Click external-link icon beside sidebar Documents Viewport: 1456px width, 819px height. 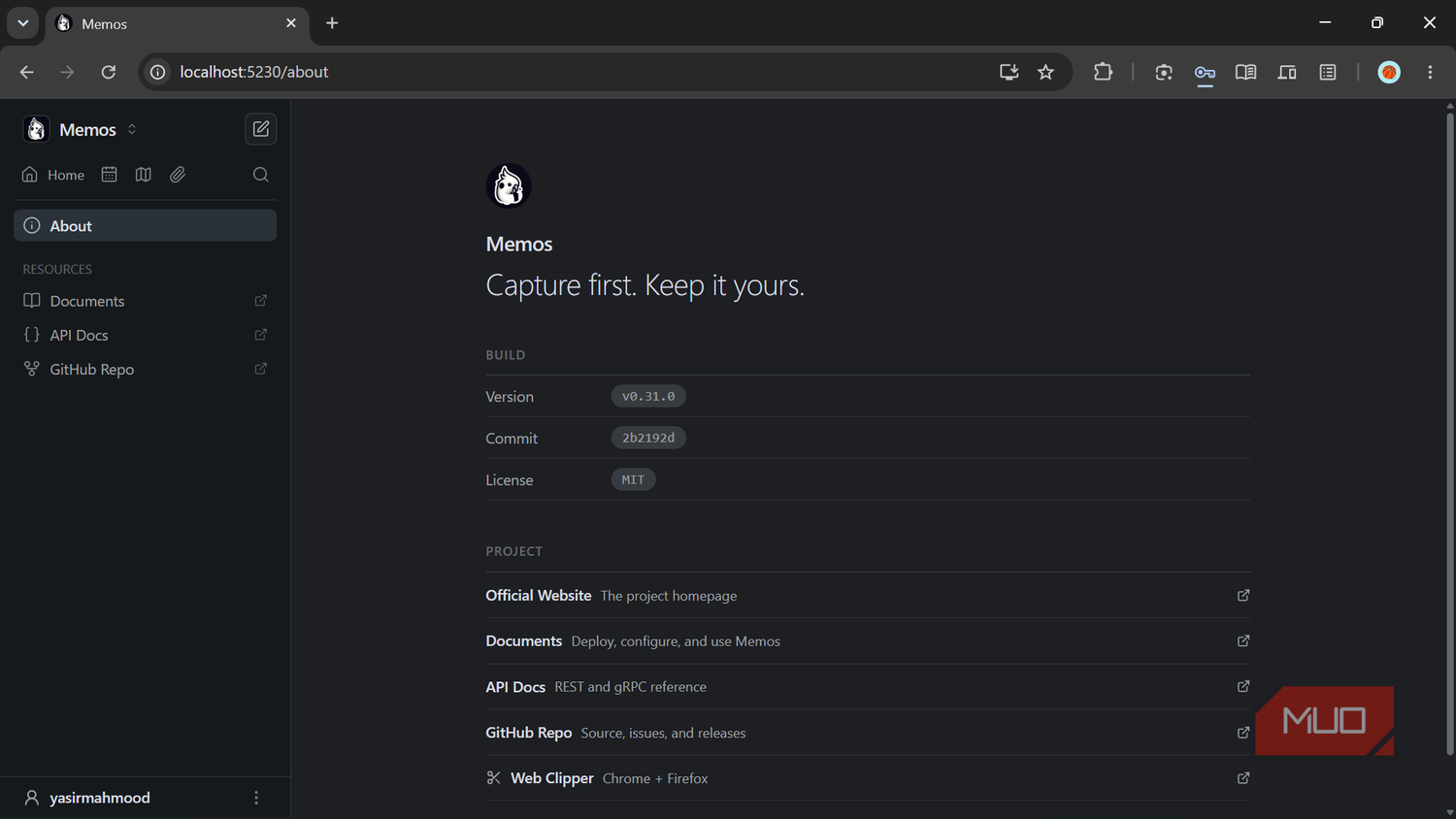261,301
